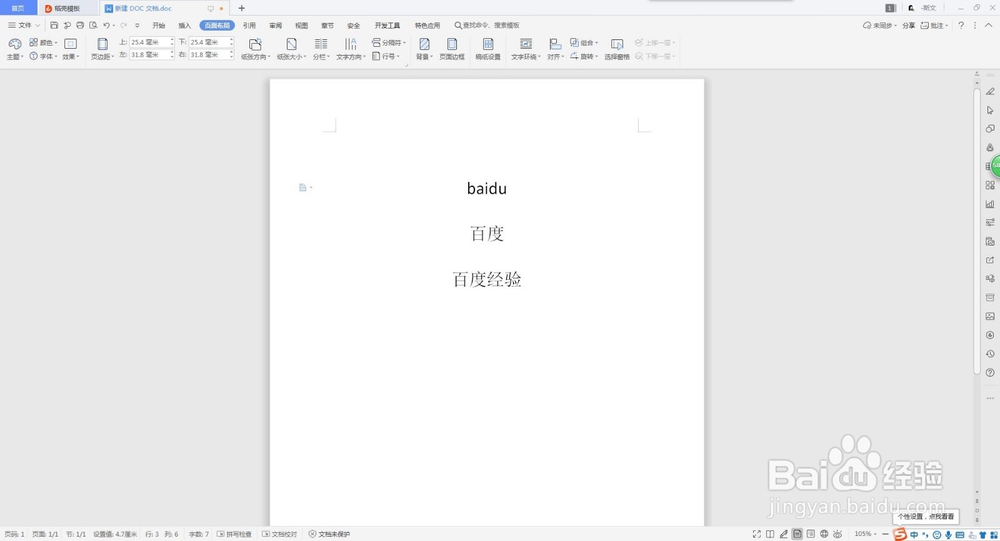Open the 分隔符 breaks dropdown
The height and width of the screenshot is (541, 1000).
click(388, 43)
